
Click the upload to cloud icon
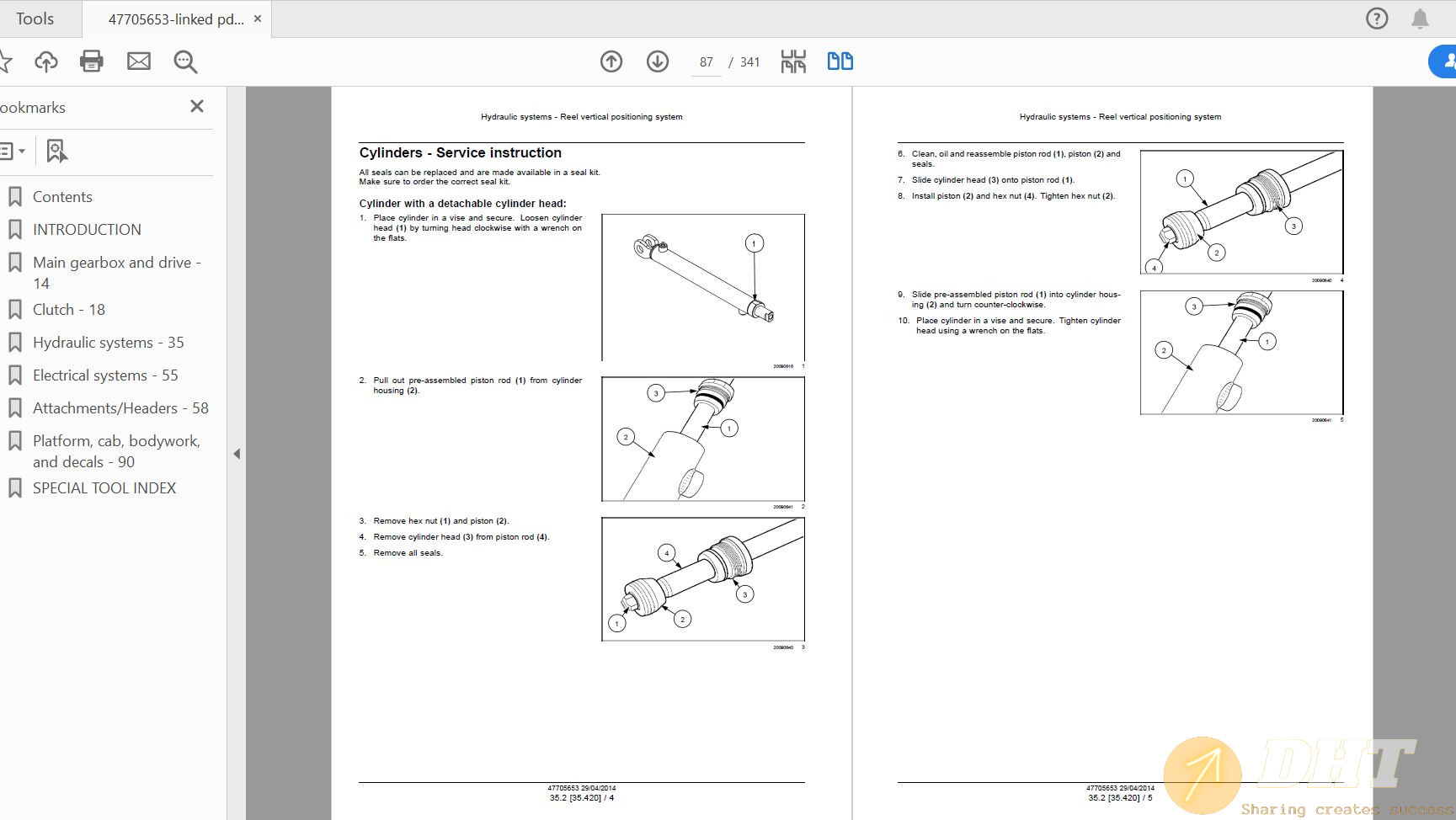coord(46,61)
